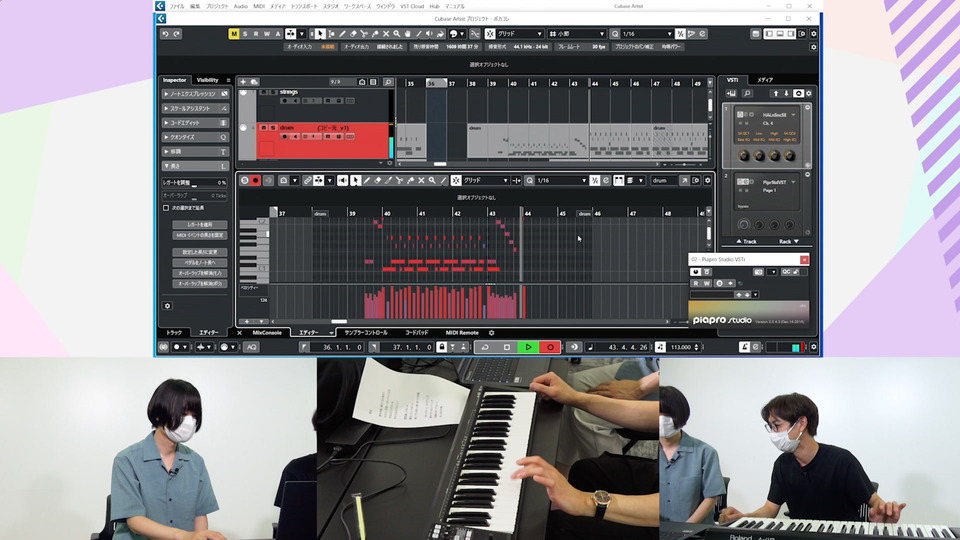
Task: Open search in the VSTi rack panel
Action: pos(747,94)
